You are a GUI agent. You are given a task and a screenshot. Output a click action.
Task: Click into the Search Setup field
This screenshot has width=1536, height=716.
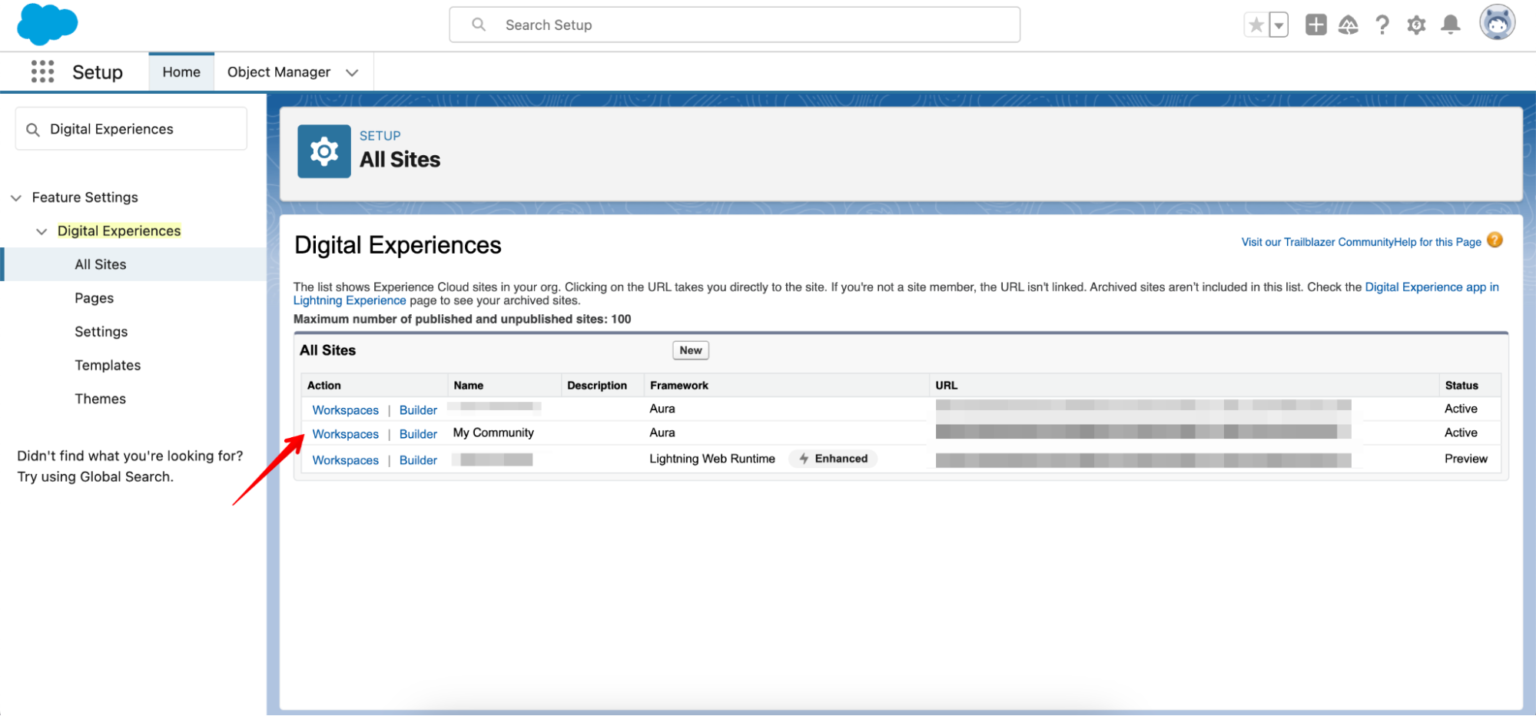(x=734, y=25)
